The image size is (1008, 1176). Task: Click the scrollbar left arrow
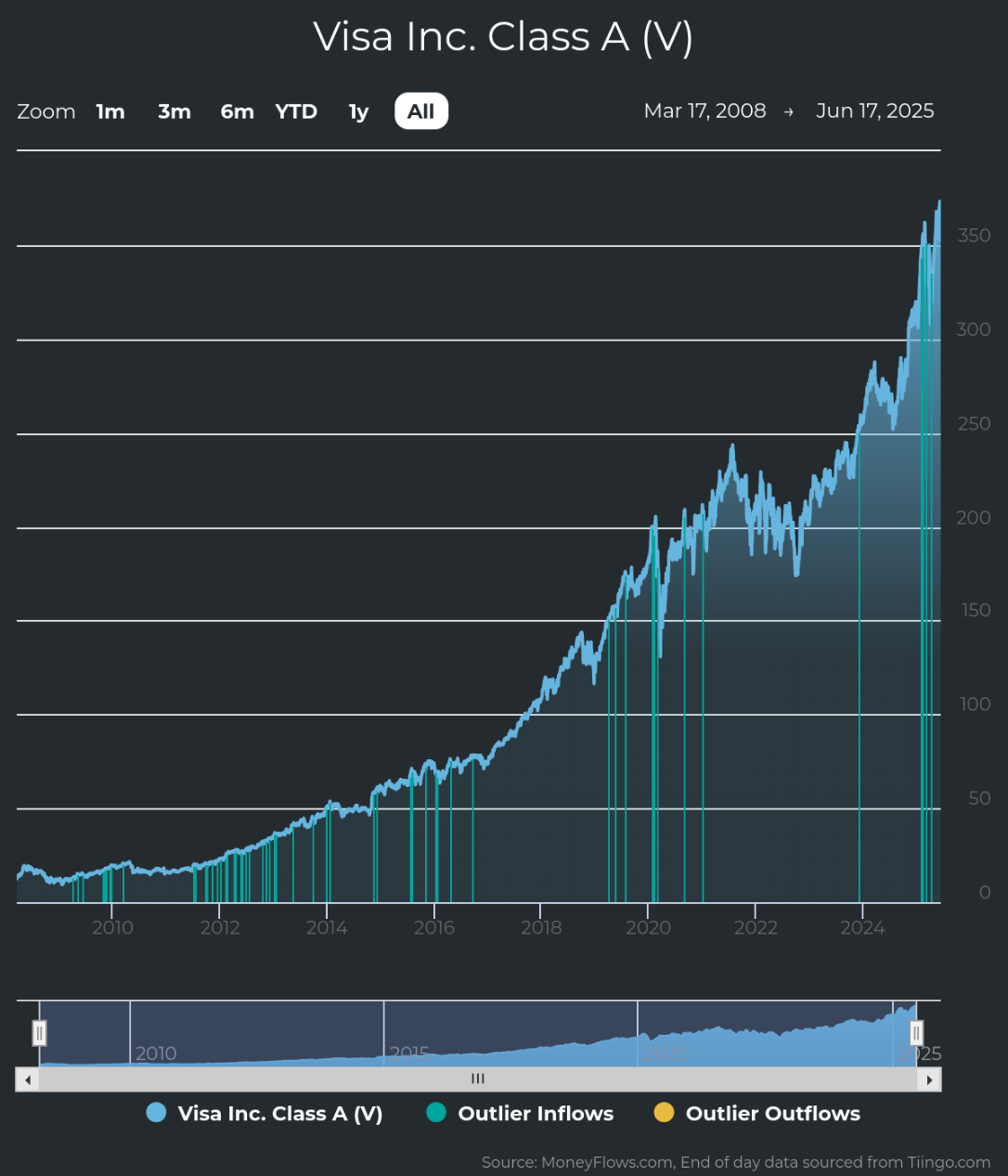click(x=28, y=1079)
